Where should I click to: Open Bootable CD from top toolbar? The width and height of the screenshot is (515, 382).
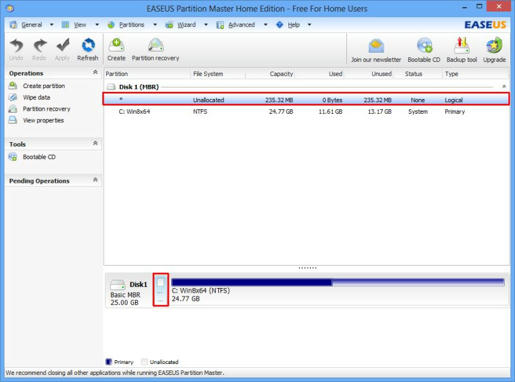424,46
